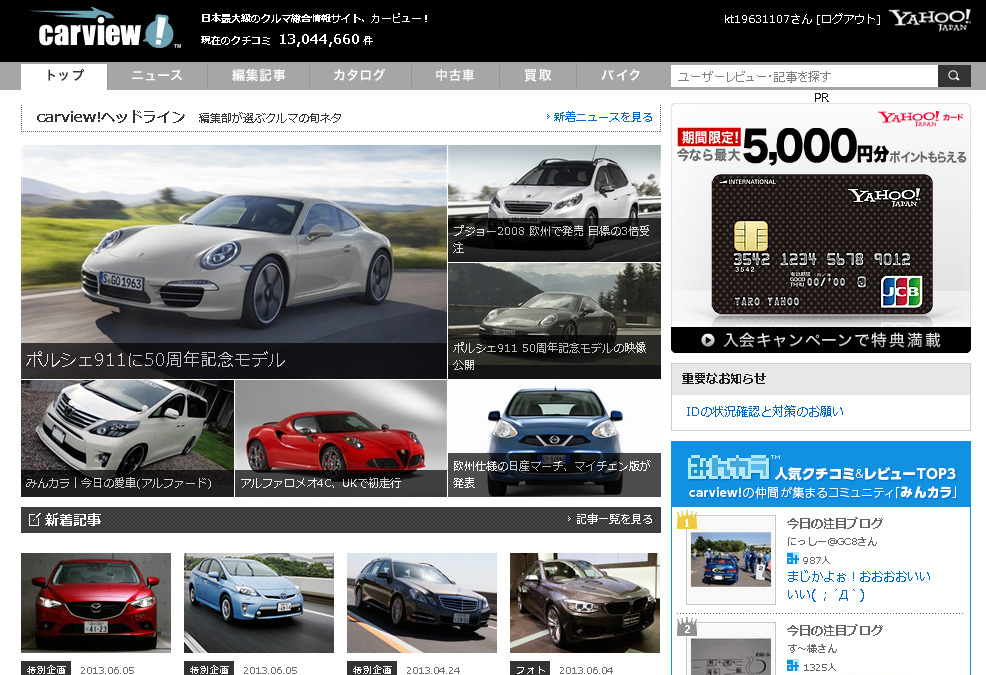
Task: Click the ログアウト link
Action: (848, 20)
